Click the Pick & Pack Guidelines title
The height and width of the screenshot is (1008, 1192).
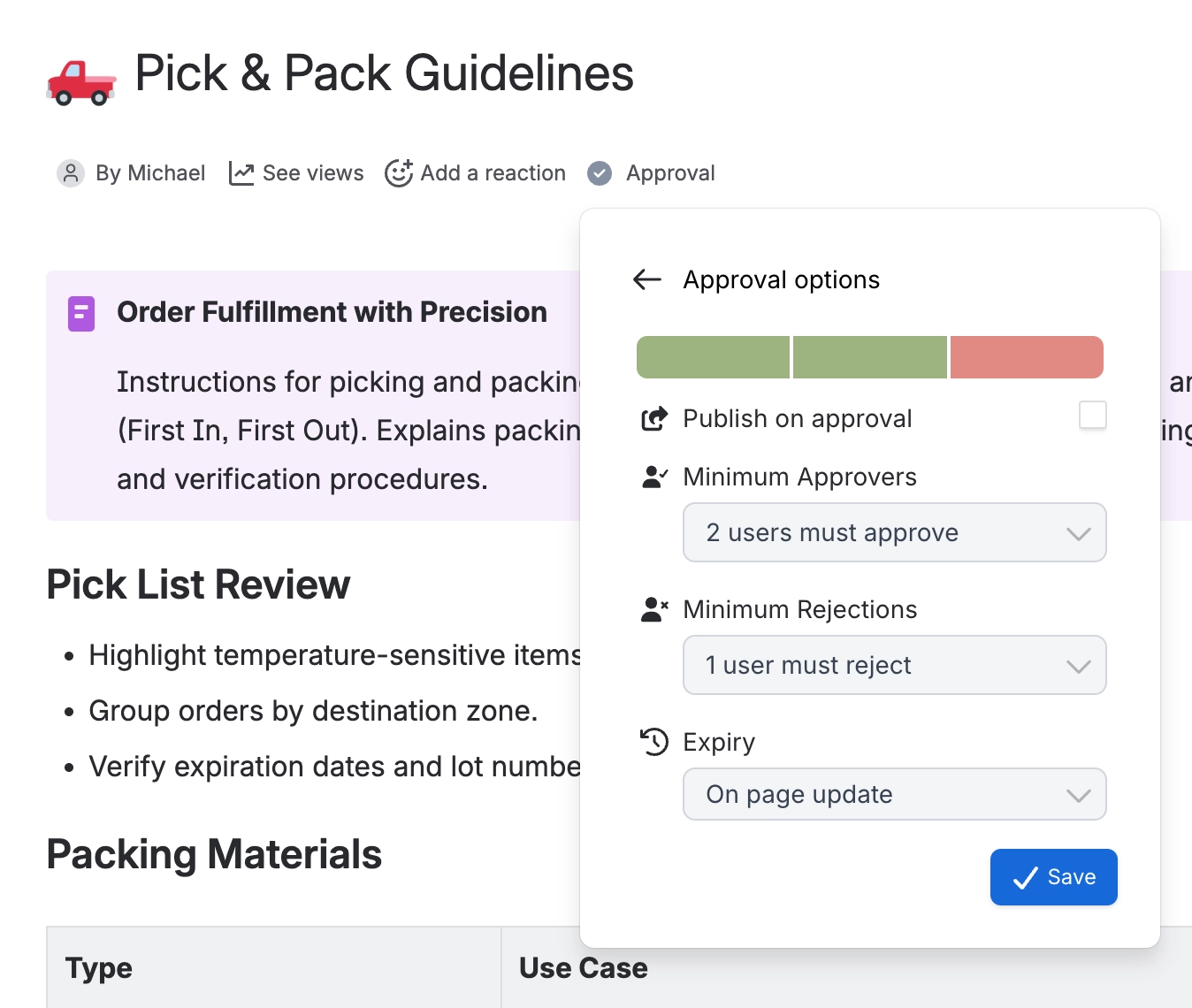pos(384,73)
